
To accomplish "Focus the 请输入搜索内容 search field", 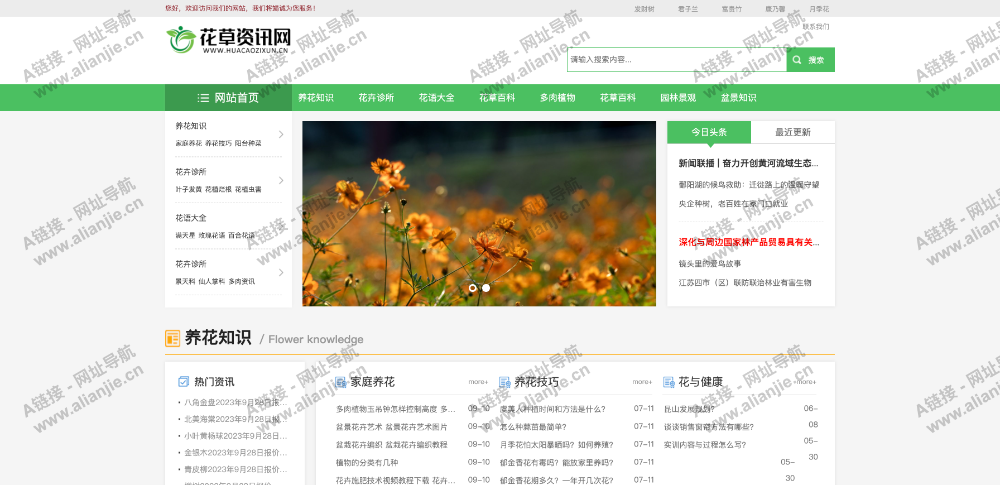I will (677, 60).
